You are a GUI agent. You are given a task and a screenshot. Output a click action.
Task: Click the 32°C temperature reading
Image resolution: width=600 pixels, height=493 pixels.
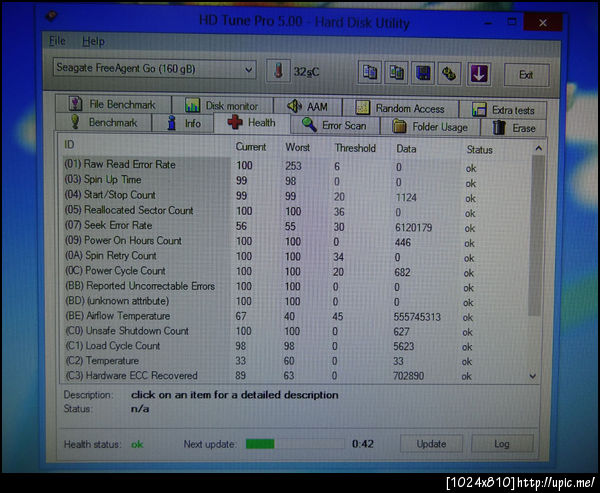[306, 72]
